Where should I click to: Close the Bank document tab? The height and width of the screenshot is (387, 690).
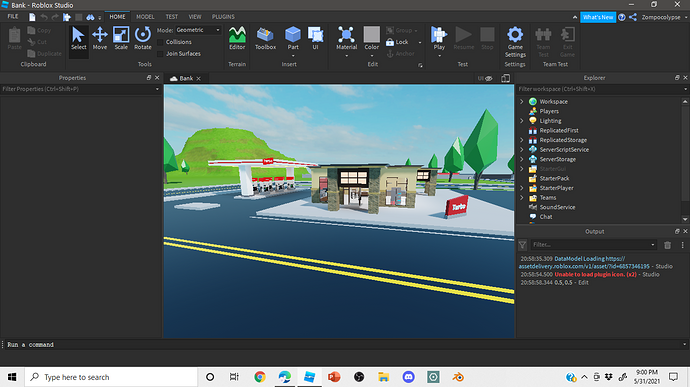(x=198, y=78)
